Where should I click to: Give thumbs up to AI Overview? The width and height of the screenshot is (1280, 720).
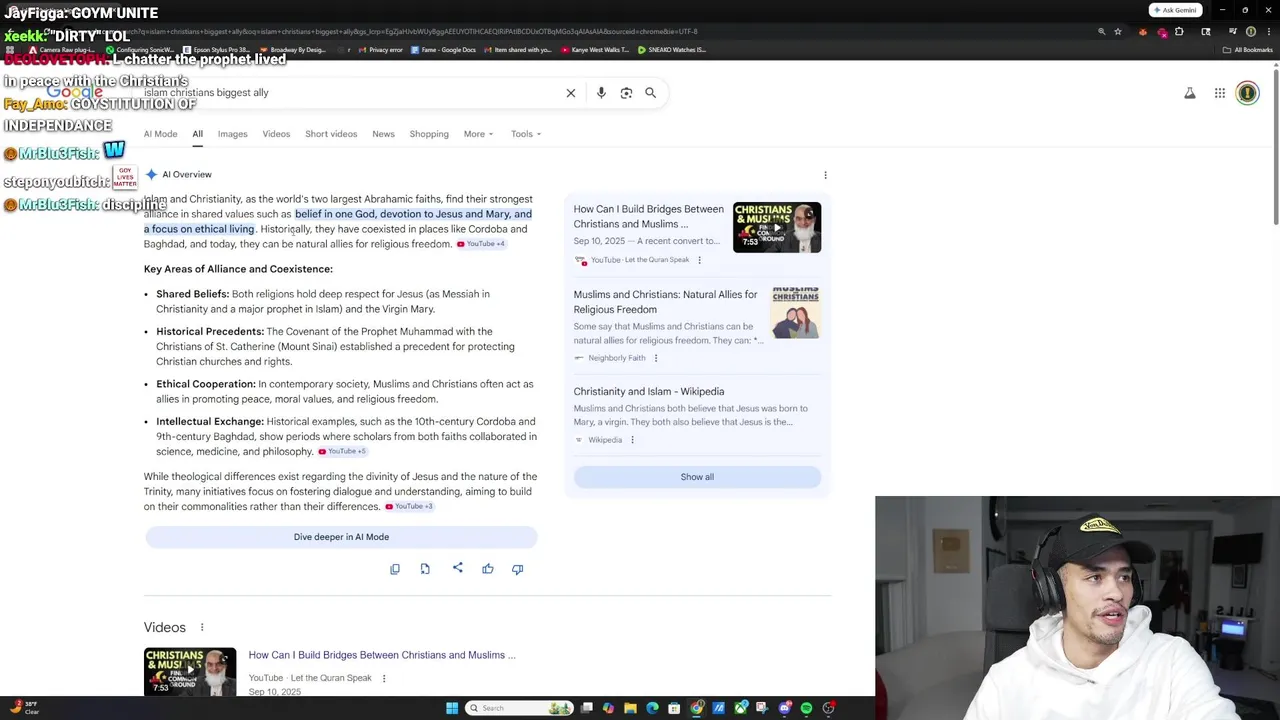[488, 569]
